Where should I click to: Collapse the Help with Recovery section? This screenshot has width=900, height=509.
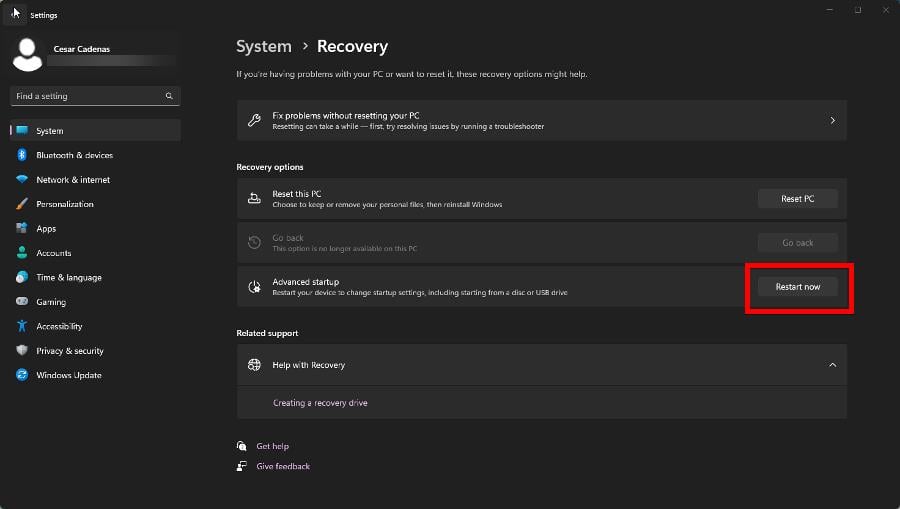pyautogui.click(x=832, y=365)
